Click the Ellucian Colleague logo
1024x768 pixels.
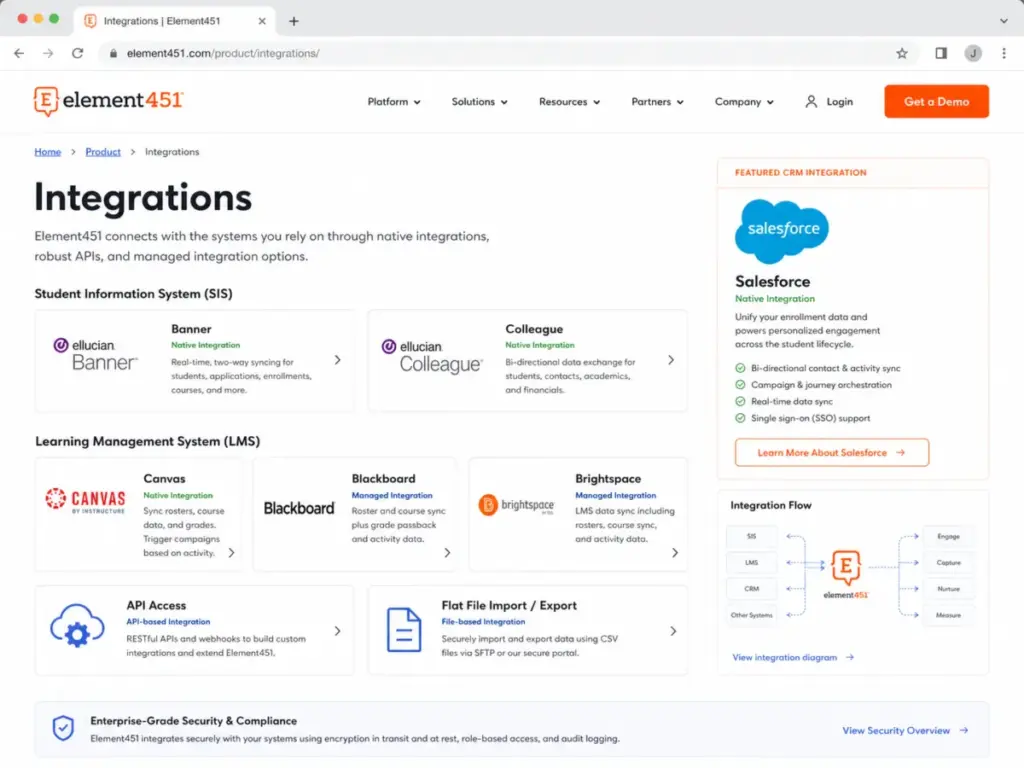point(432,357)
